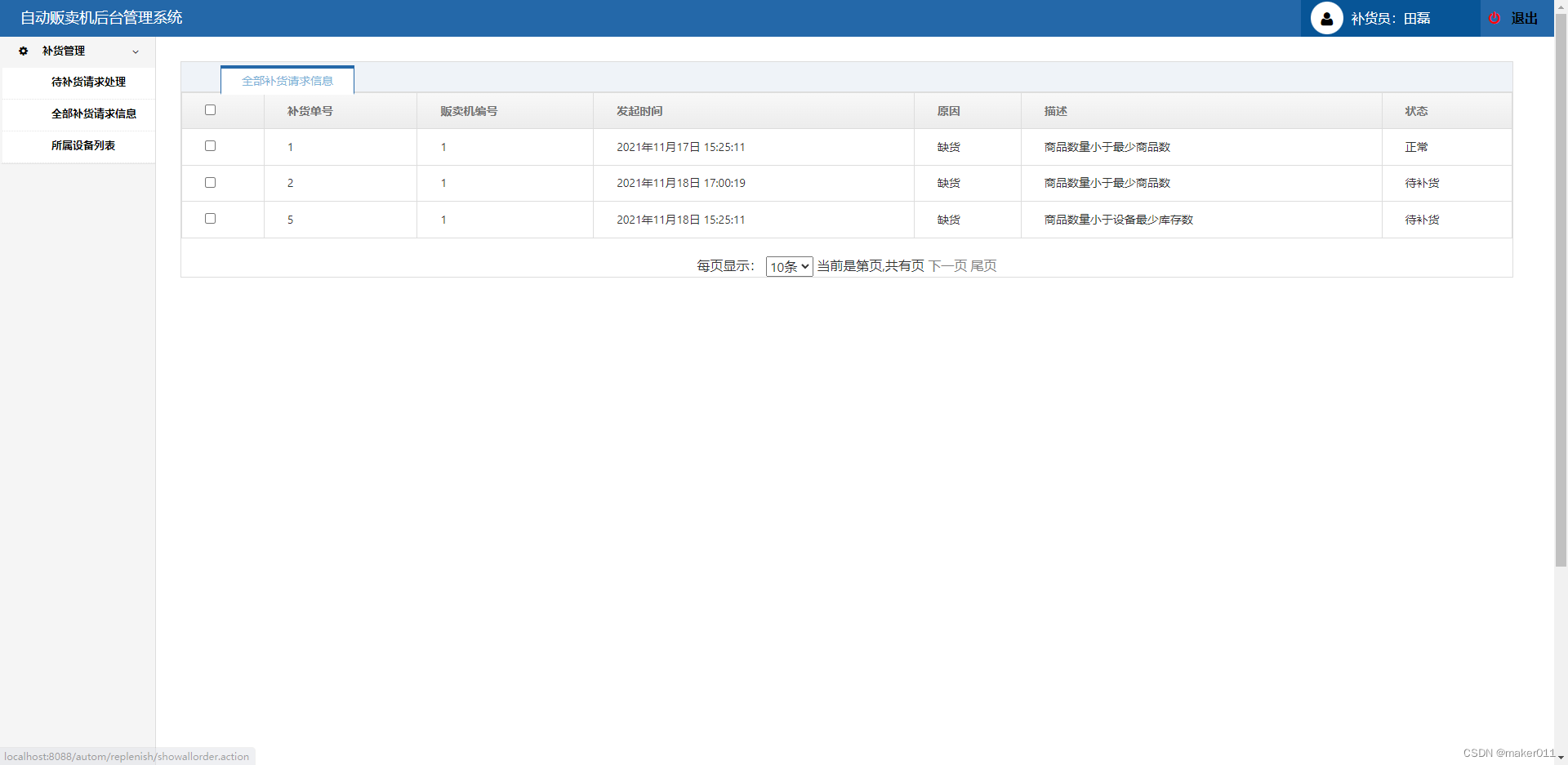Viewport: 1568px width, 765px height.
Task: Click 2021年11月18日 15:25:11 cell
Action: tap(680, 220)
